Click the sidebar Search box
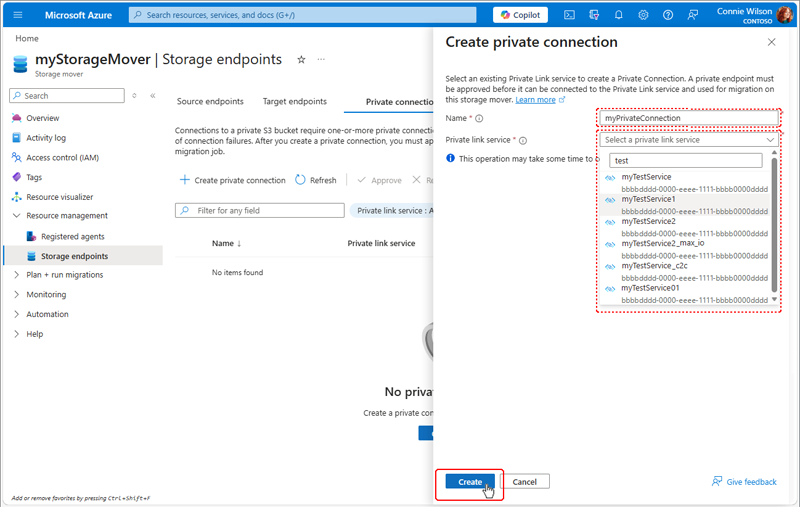 click(67, 95)
